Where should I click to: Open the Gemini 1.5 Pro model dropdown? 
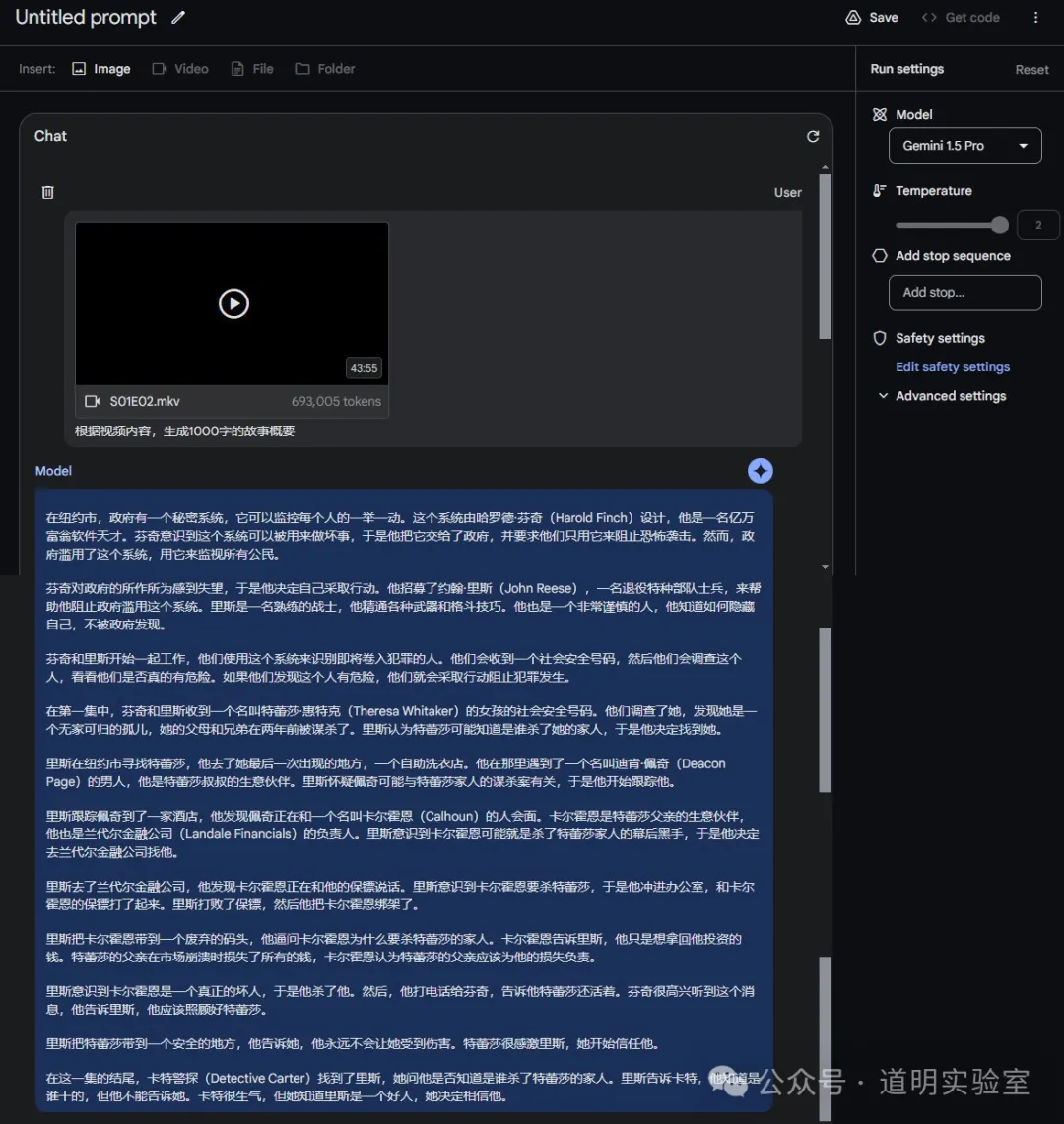click(964, 145)
